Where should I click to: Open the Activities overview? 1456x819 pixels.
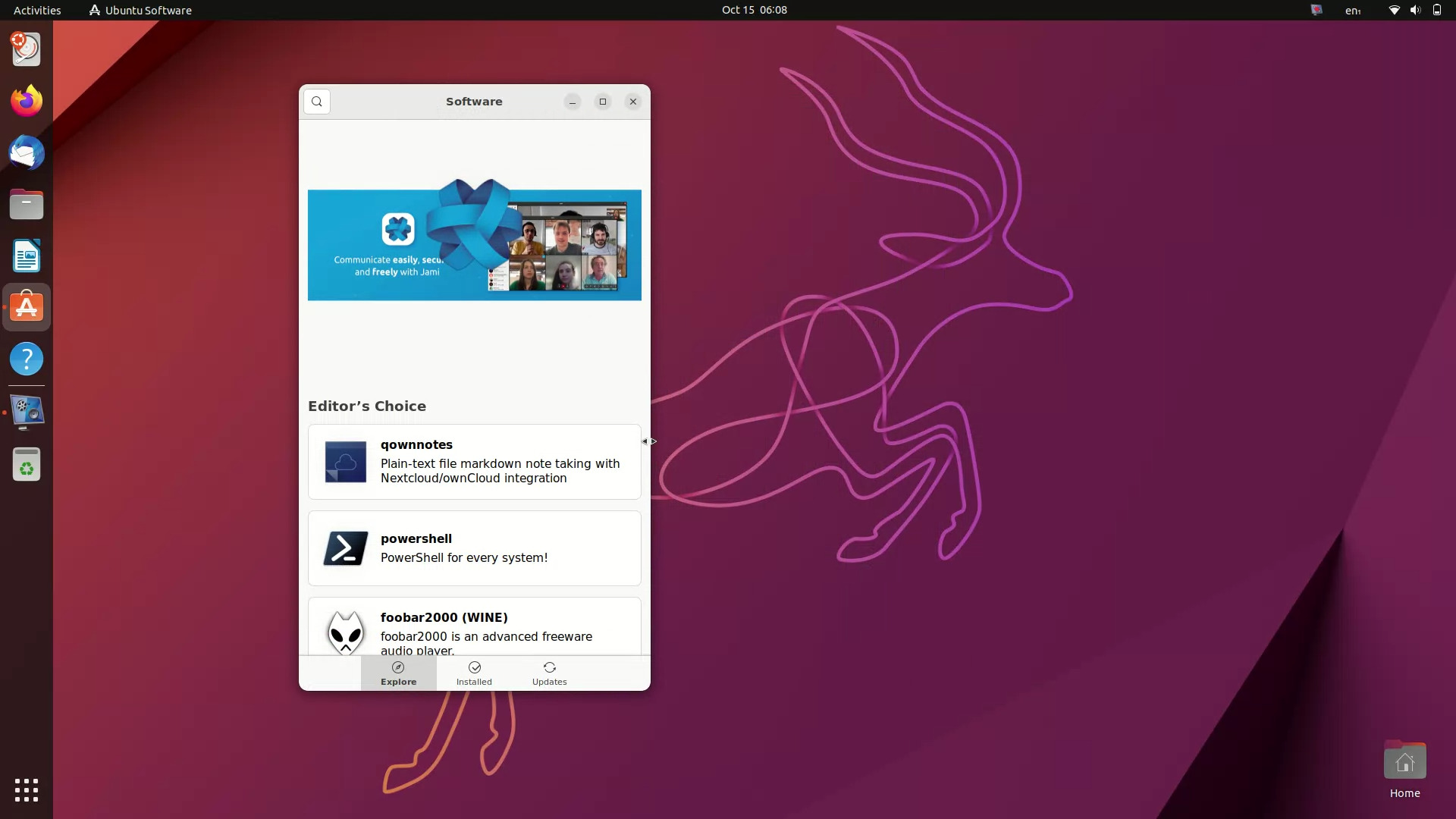click(x=36, y=10)
